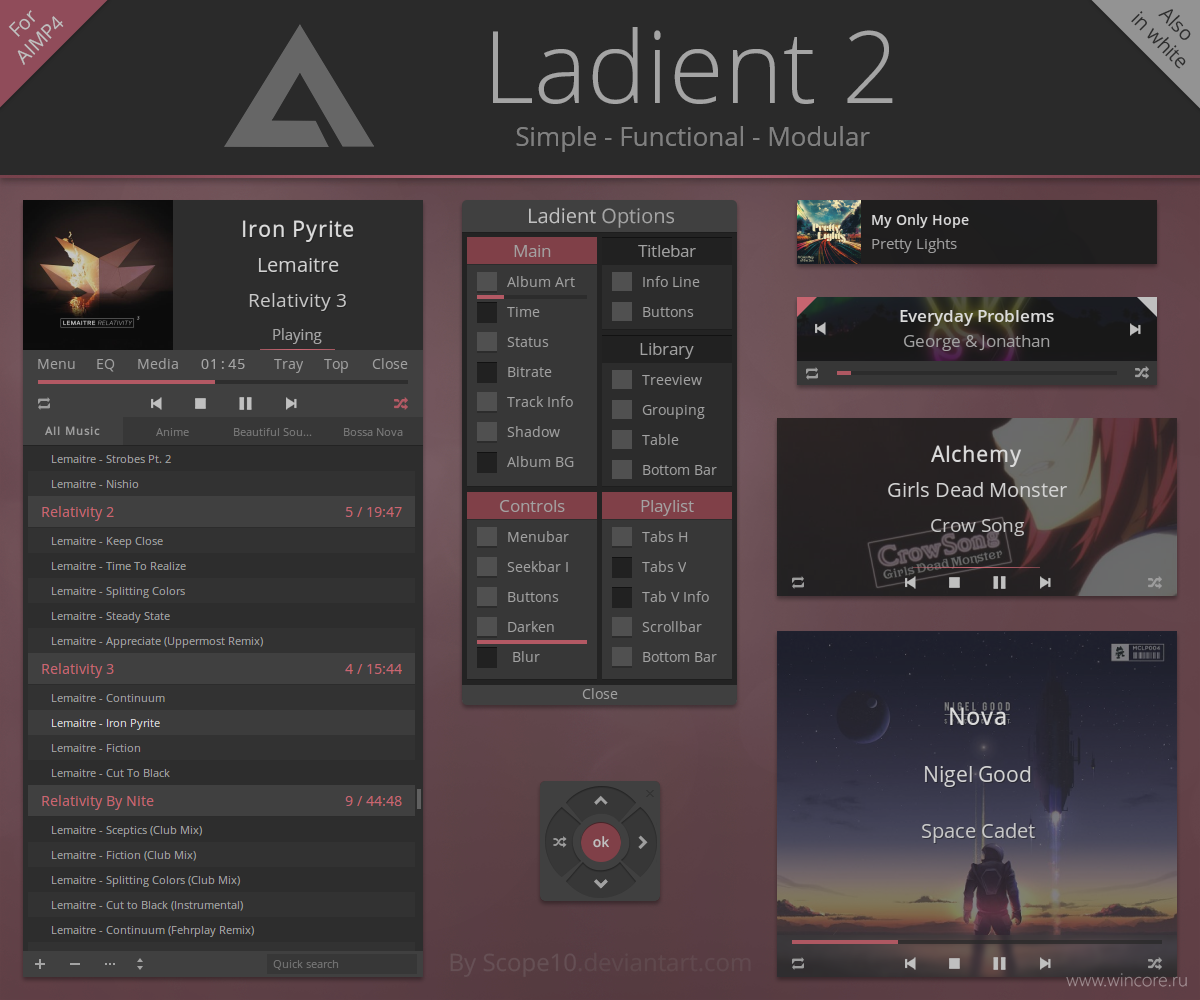
Task: Toggle repeat in the Alchemy widget
Action: click(798, 582)
